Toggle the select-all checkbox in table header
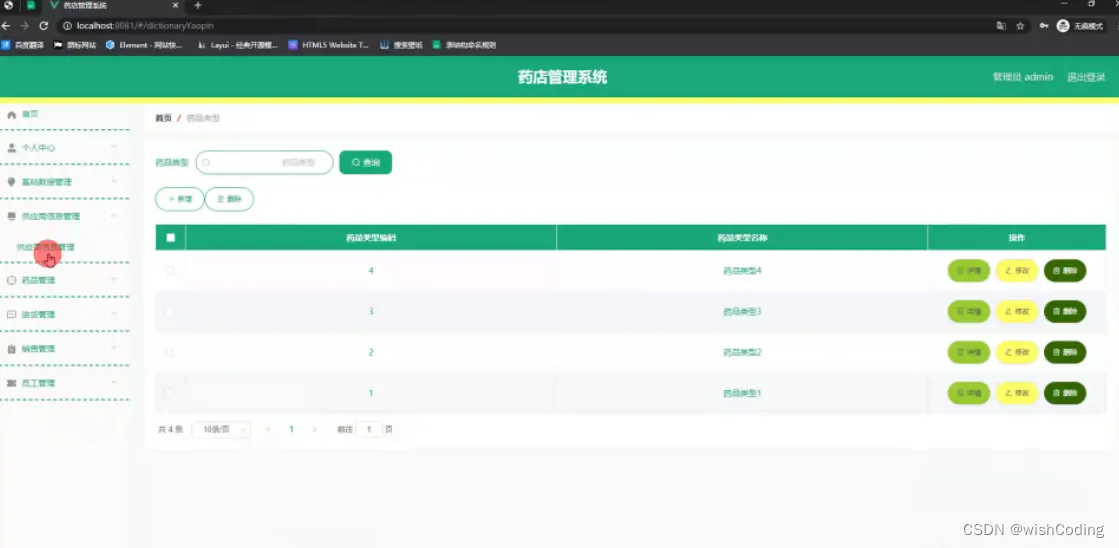 coord(171,238)
